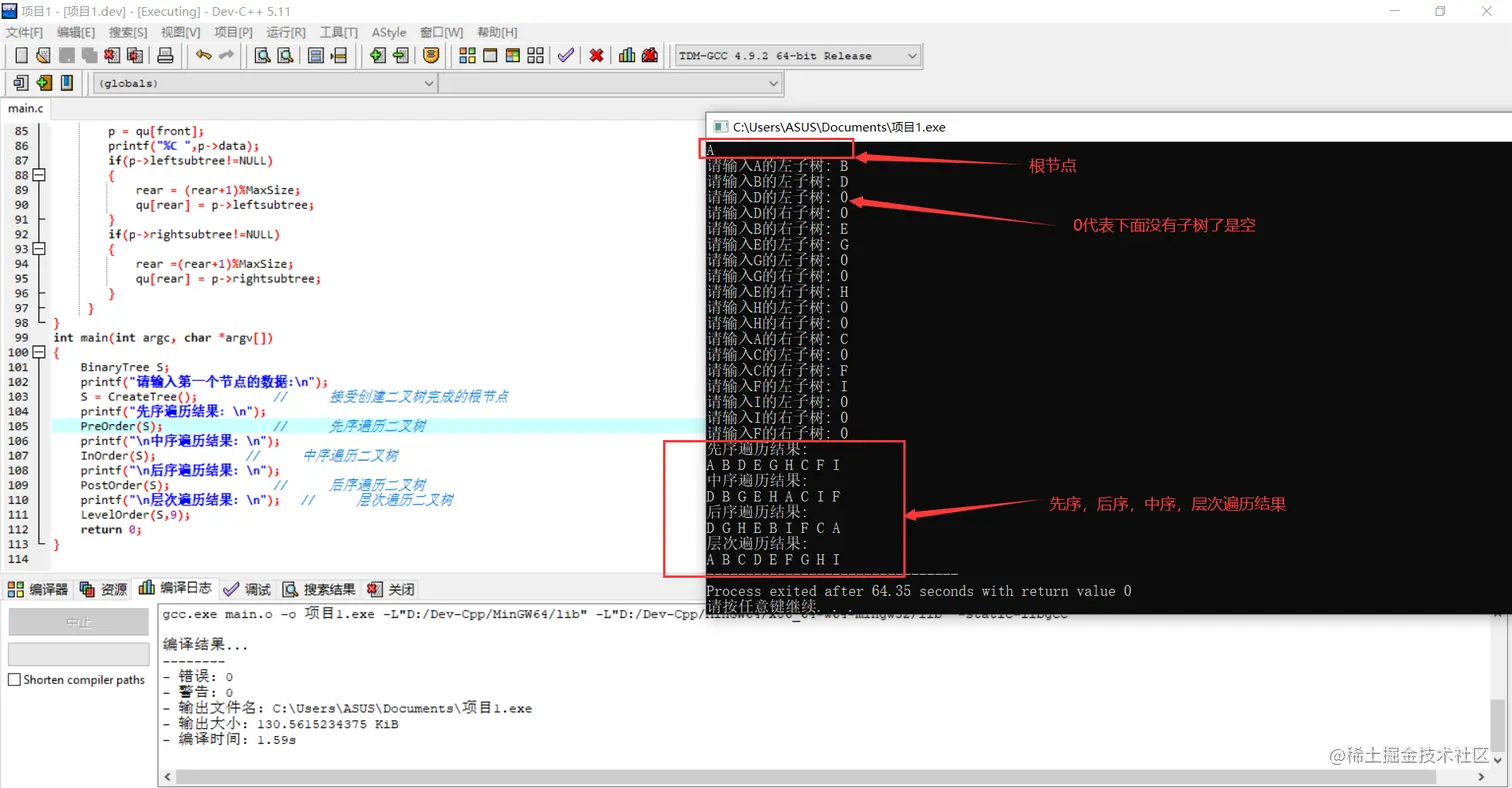Click the green left-arrow unindent icon
This screenshot has width=1512, height=788.
(x=400, y=56)
